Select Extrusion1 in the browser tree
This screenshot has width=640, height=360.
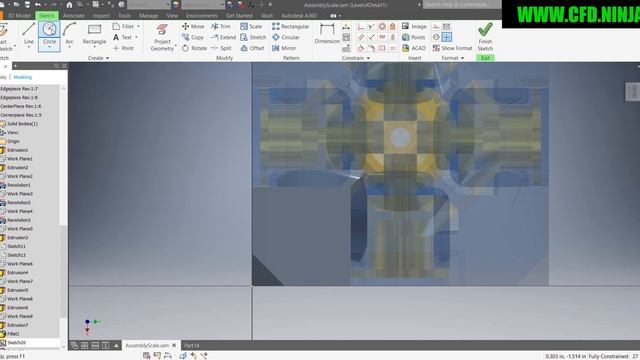pyautogui.click(x=18, y=150)
